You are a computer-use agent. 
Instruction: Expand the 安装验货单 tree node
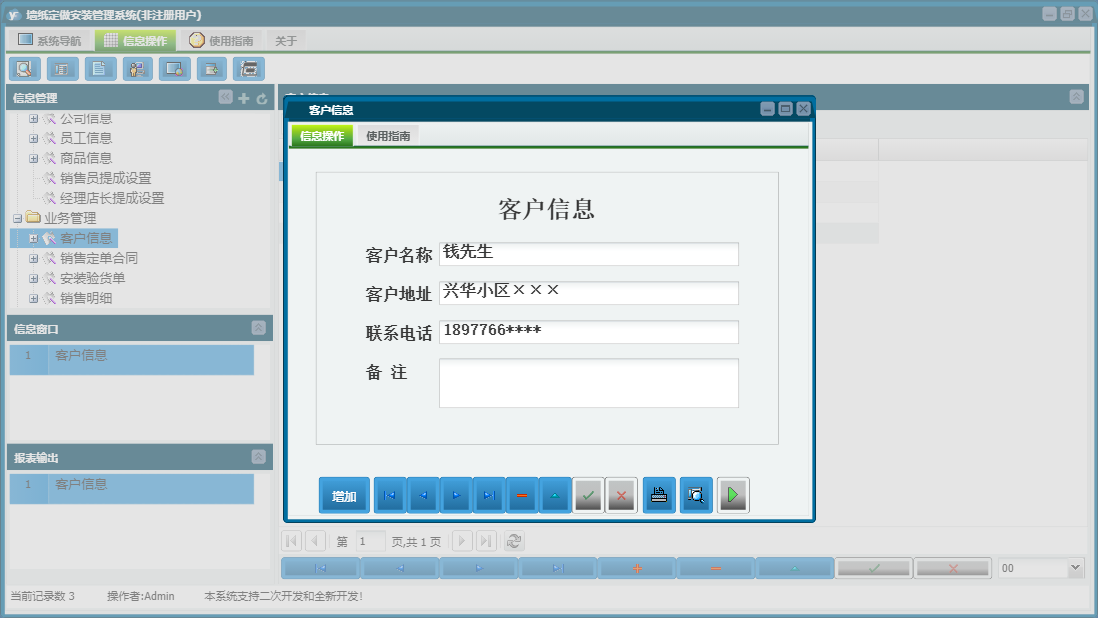tap(33, 279)
